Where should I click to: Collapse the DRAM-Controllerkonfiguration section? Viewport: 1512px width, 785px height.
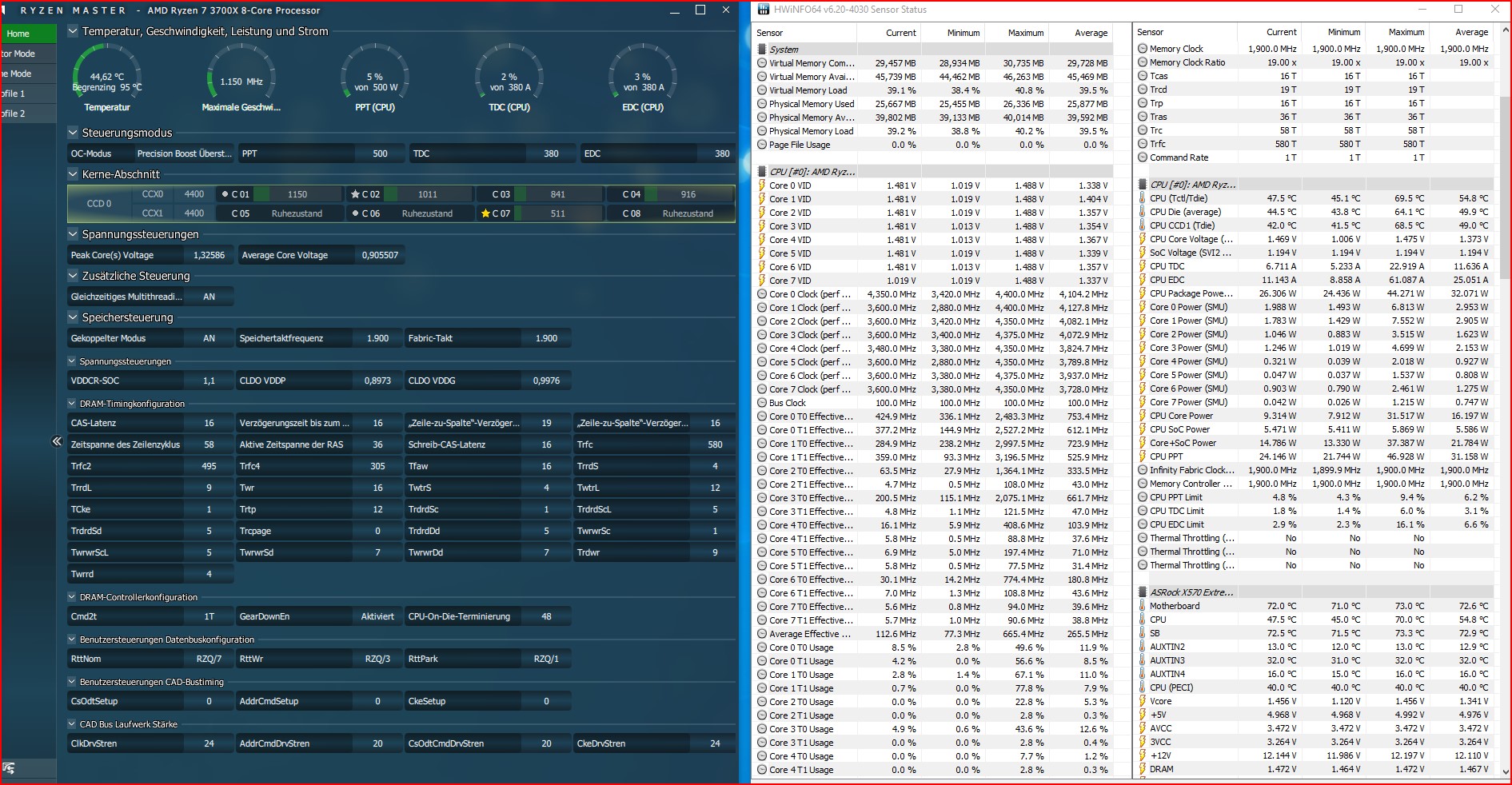coord(72,597)
